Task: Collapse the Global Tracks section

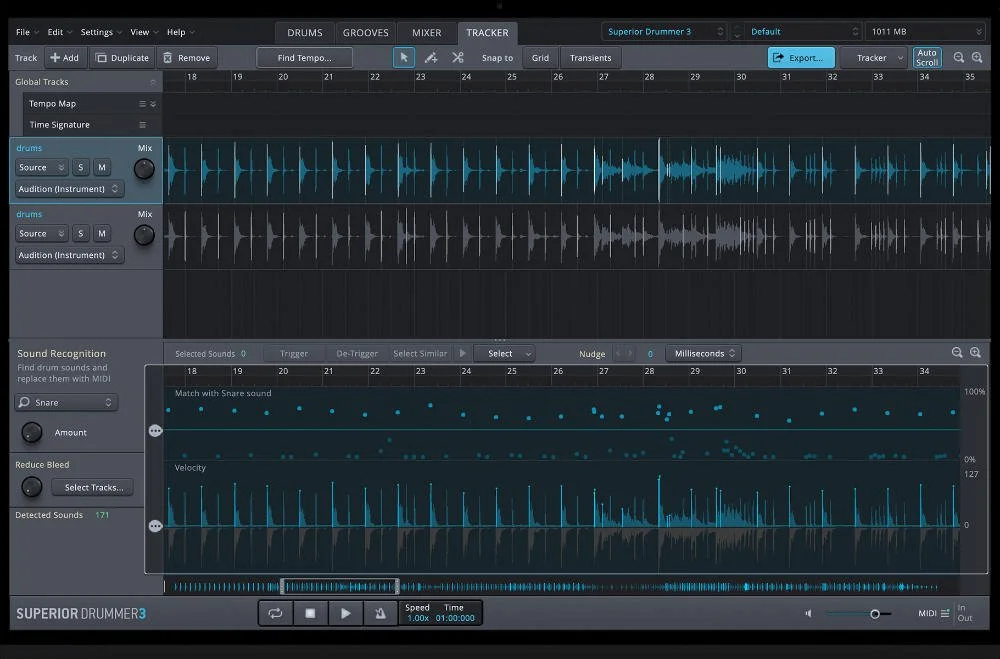Action: click(153, 82)
